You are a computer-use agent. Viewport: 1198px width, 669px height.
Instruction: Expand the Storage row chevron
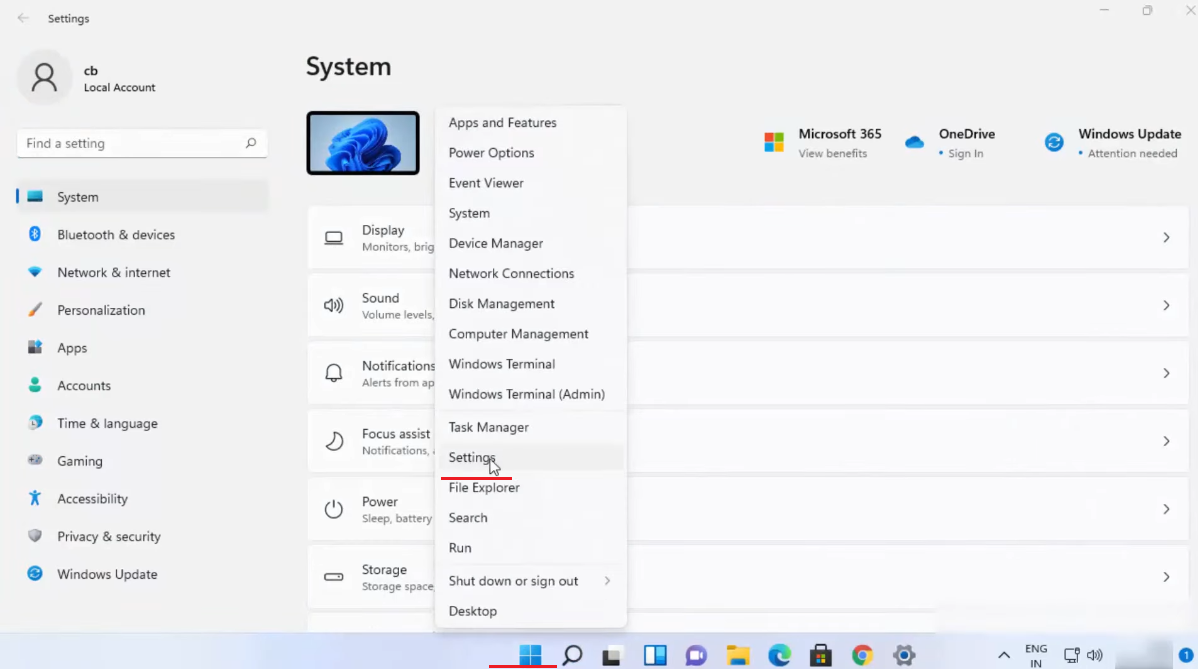click(x=1166, y=577)
